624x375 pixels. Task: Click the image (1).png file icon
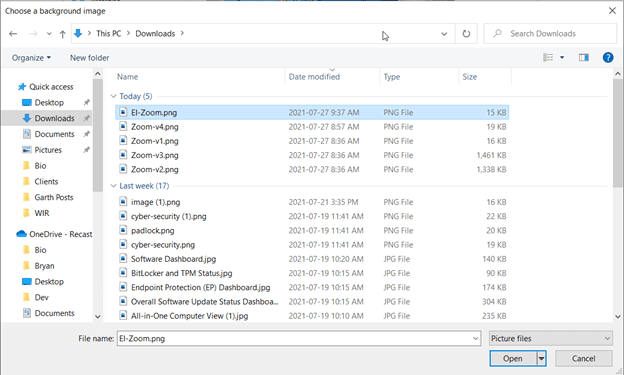coord(123,202)
